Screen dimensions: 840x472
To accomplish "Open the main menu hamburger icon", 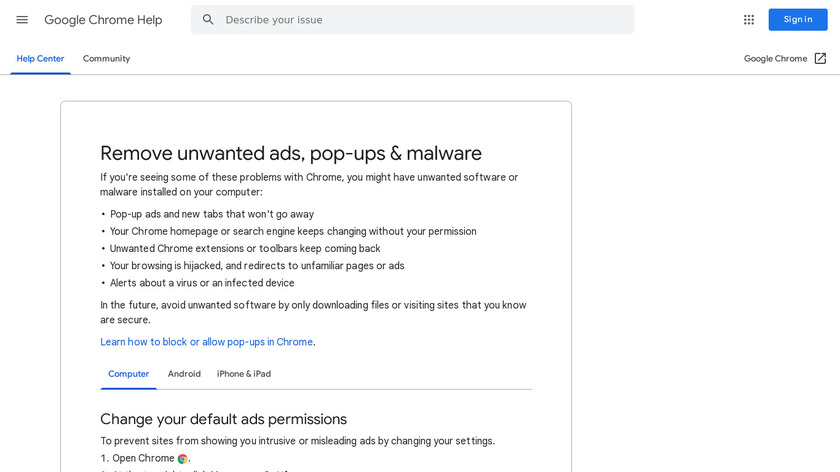I will pyautogui.click(x=22, y=20).
